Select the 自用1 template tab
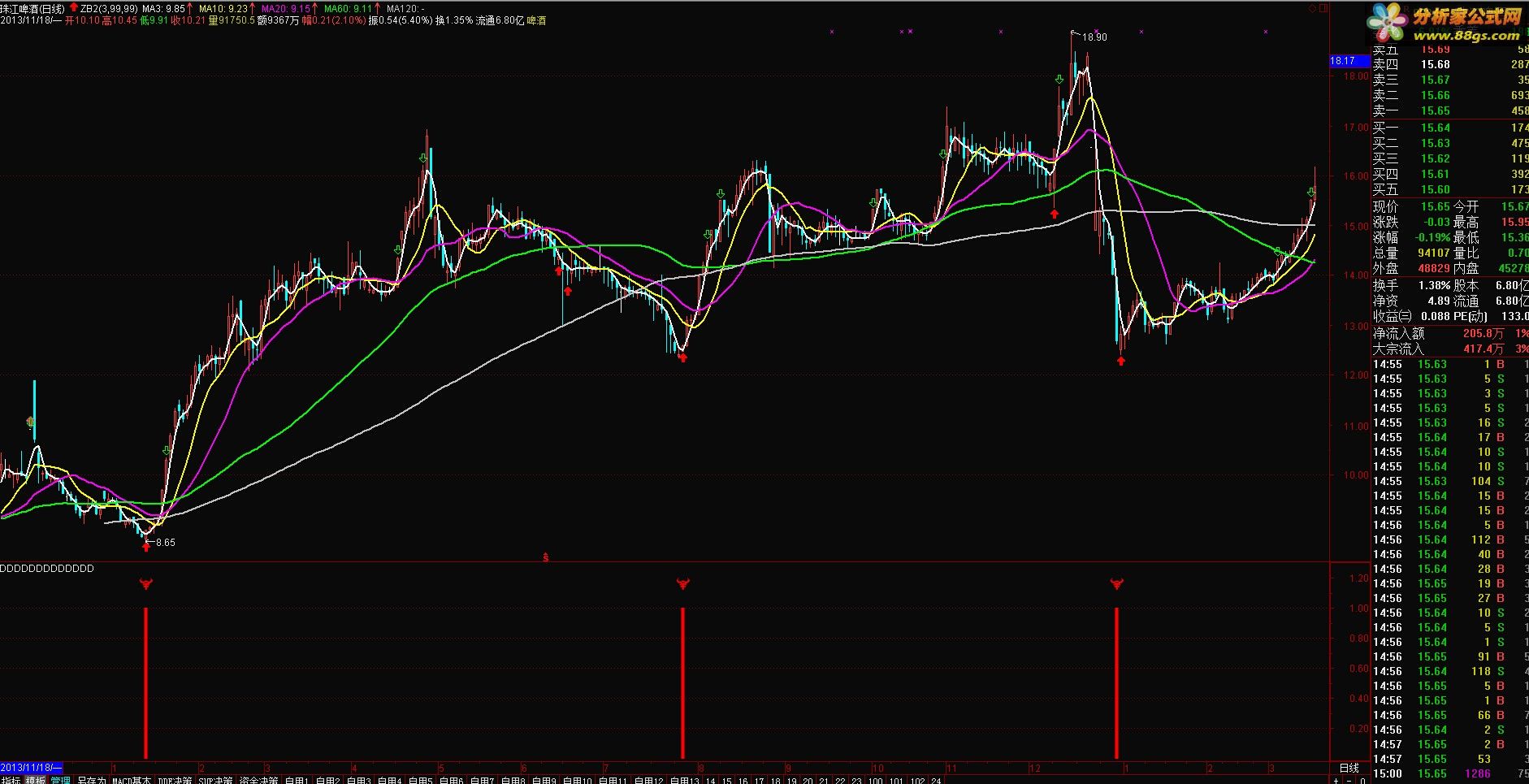This screenshot has height=784, width=1529. [x=297, y=780]
